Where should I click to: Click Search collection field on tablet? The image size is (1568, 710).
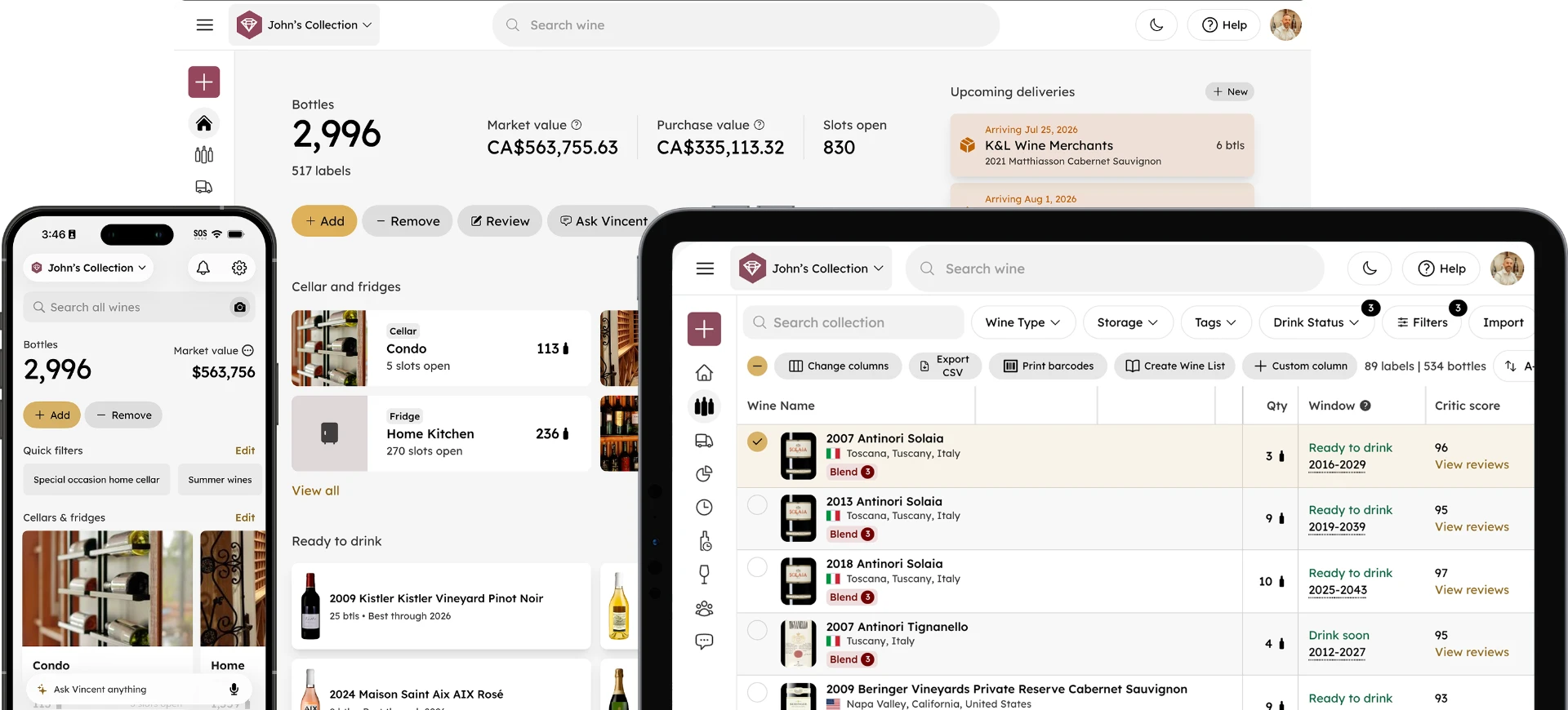click(853, 322)
